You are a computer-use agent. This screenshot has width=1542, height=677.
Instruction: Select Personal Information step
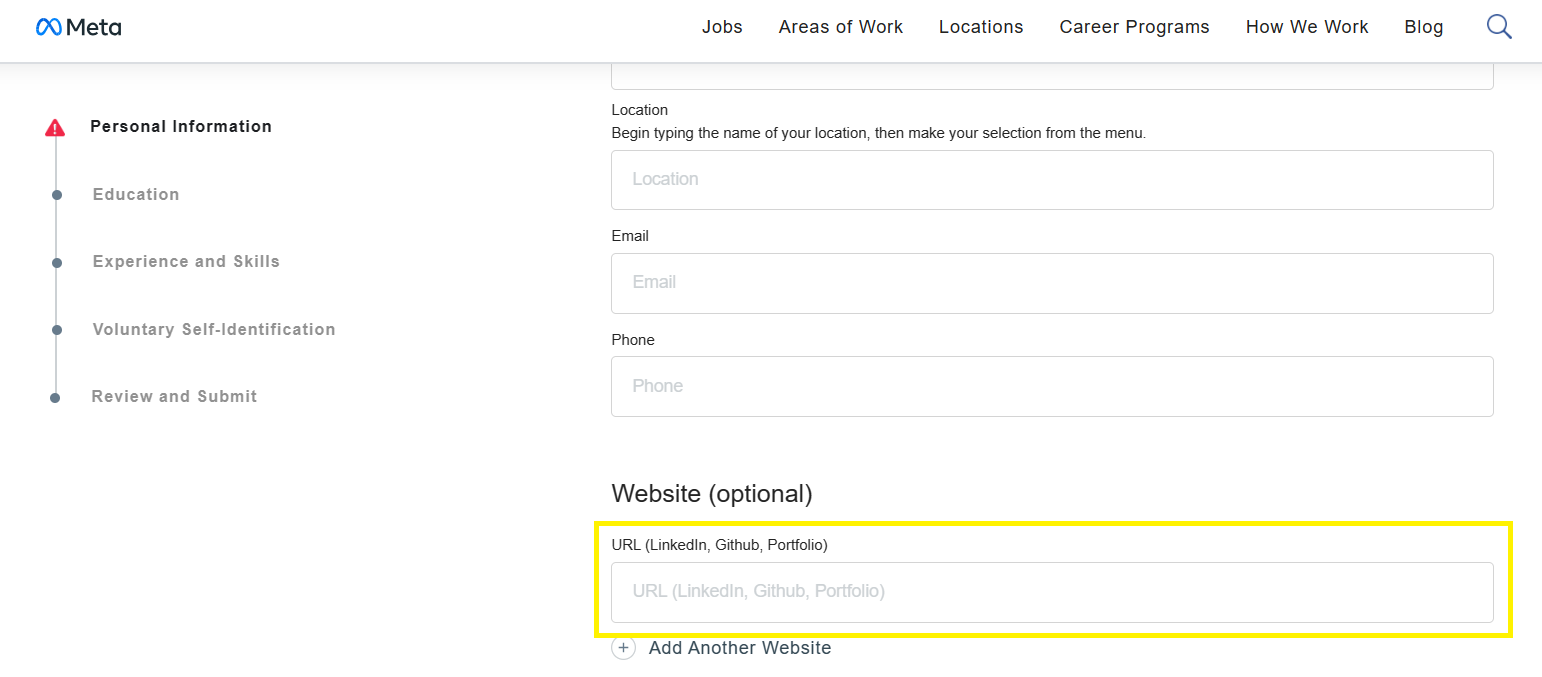tap(181, 126)
